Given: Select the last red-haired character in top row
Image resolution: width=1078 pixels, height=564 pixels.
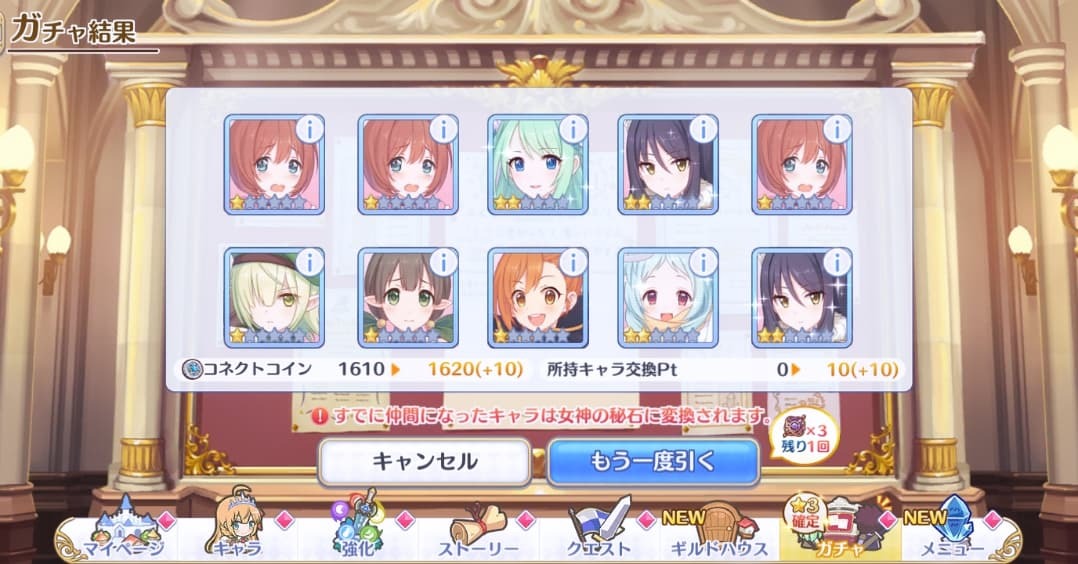Looking at the screenshot, I should click(x=802, y=165).
